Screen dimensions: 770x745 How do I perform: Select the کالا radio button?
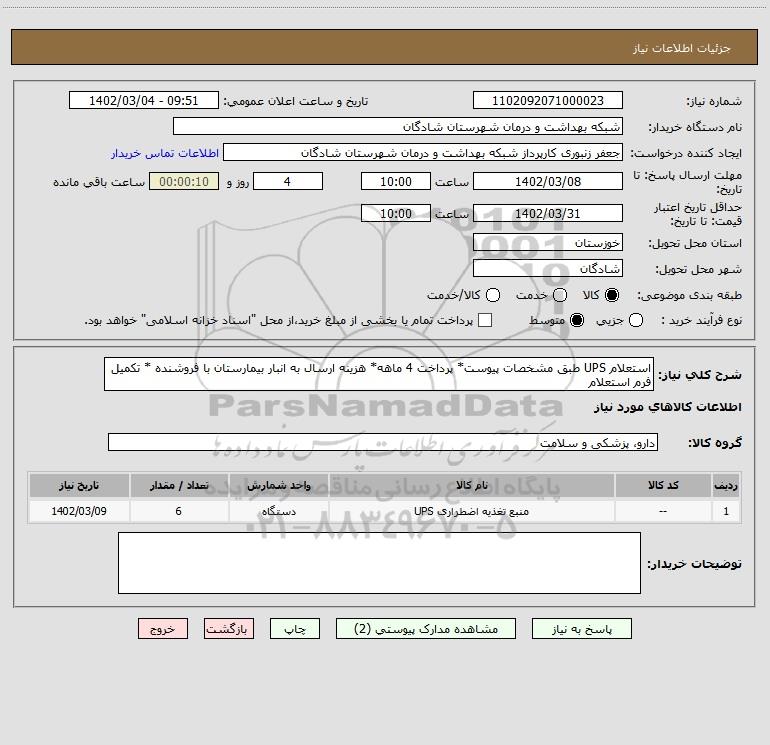612,295
